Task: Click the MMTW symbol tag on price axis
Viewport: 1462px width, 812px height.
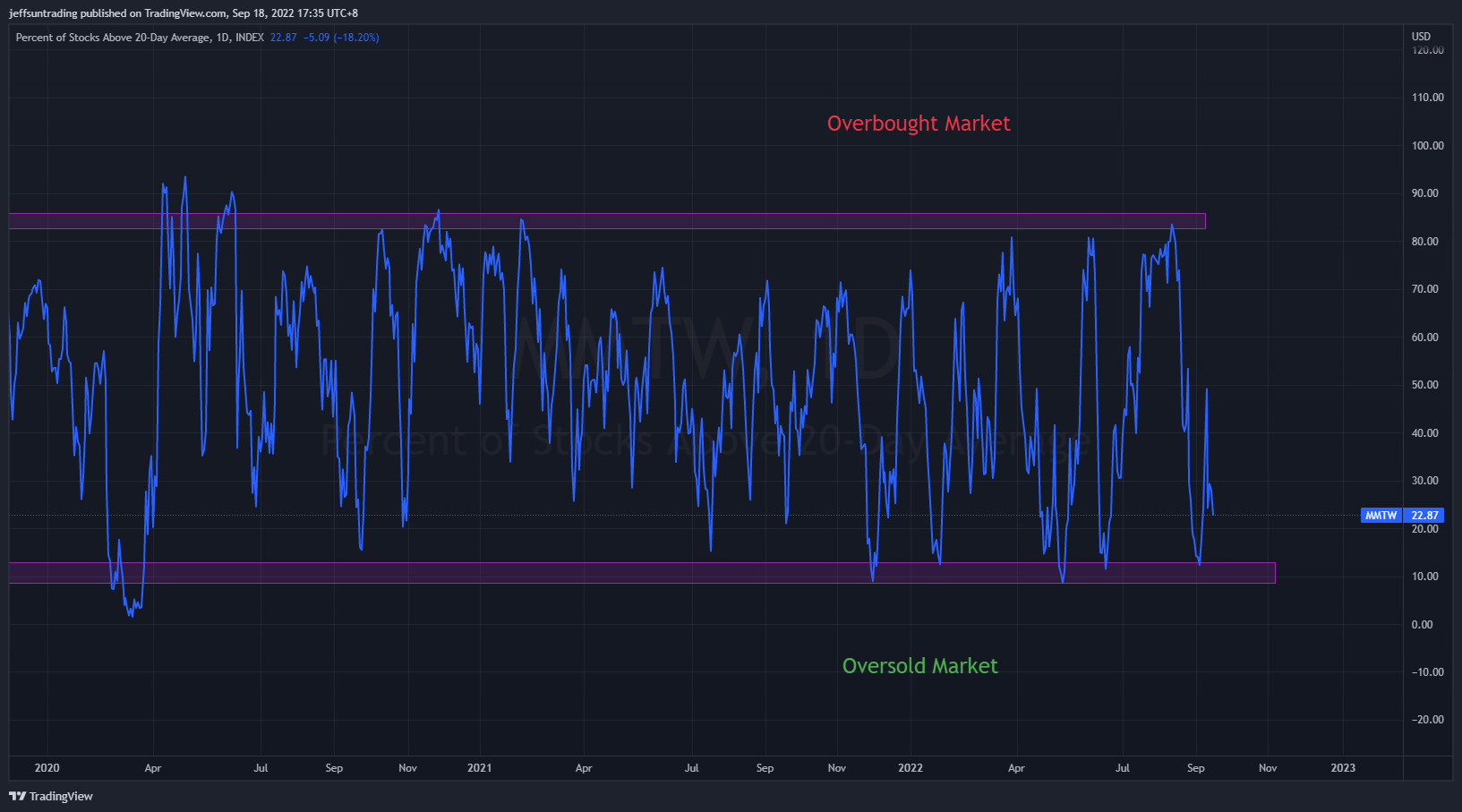Action: click(1381, 516)
